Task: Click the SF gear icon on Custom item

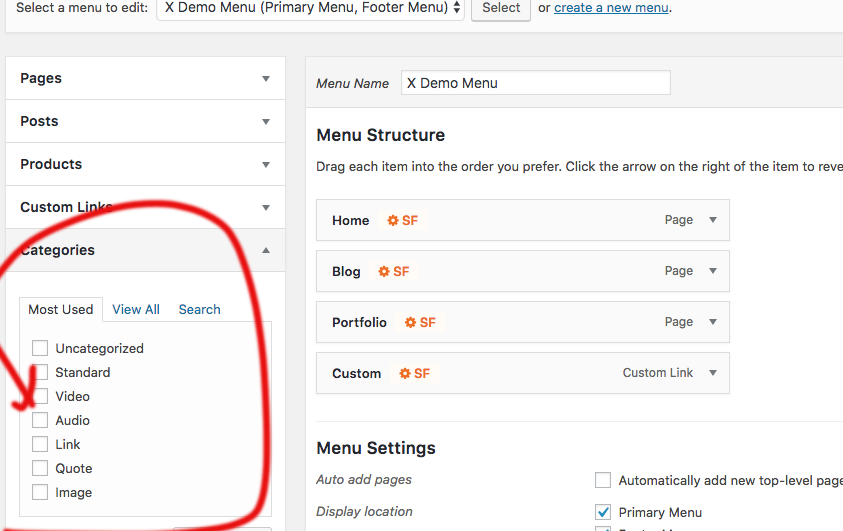Action: tap(405, 374)
